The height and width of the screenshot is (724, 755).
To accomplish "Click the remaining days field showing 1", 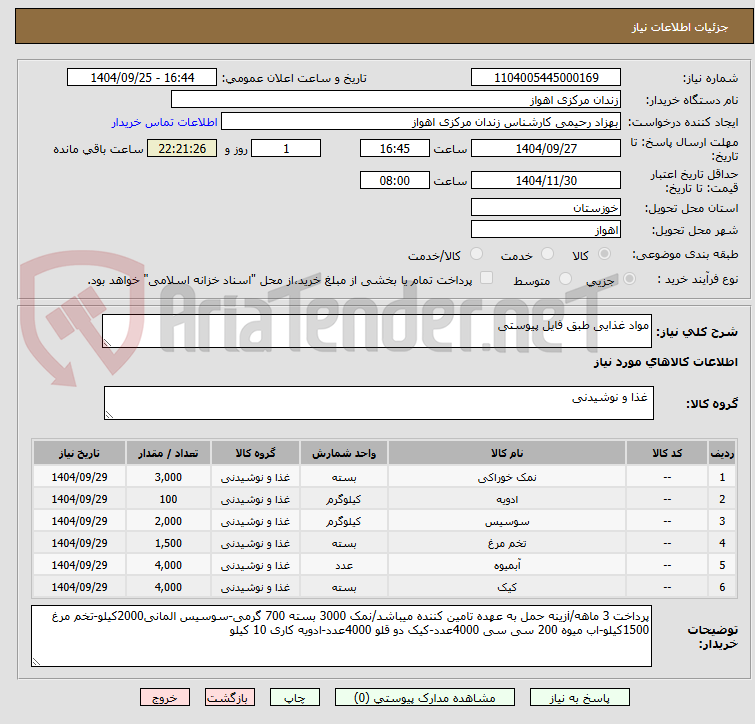I will click(x=286, y=148).
